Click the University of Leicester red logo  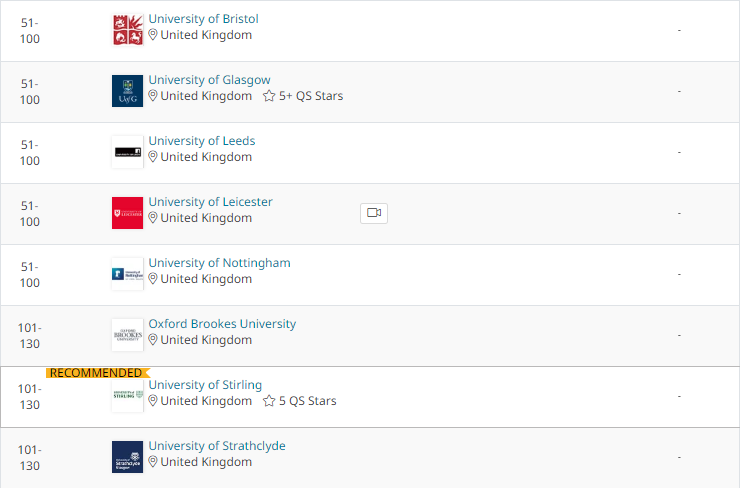pyautogui.click(x=127, y=213)
